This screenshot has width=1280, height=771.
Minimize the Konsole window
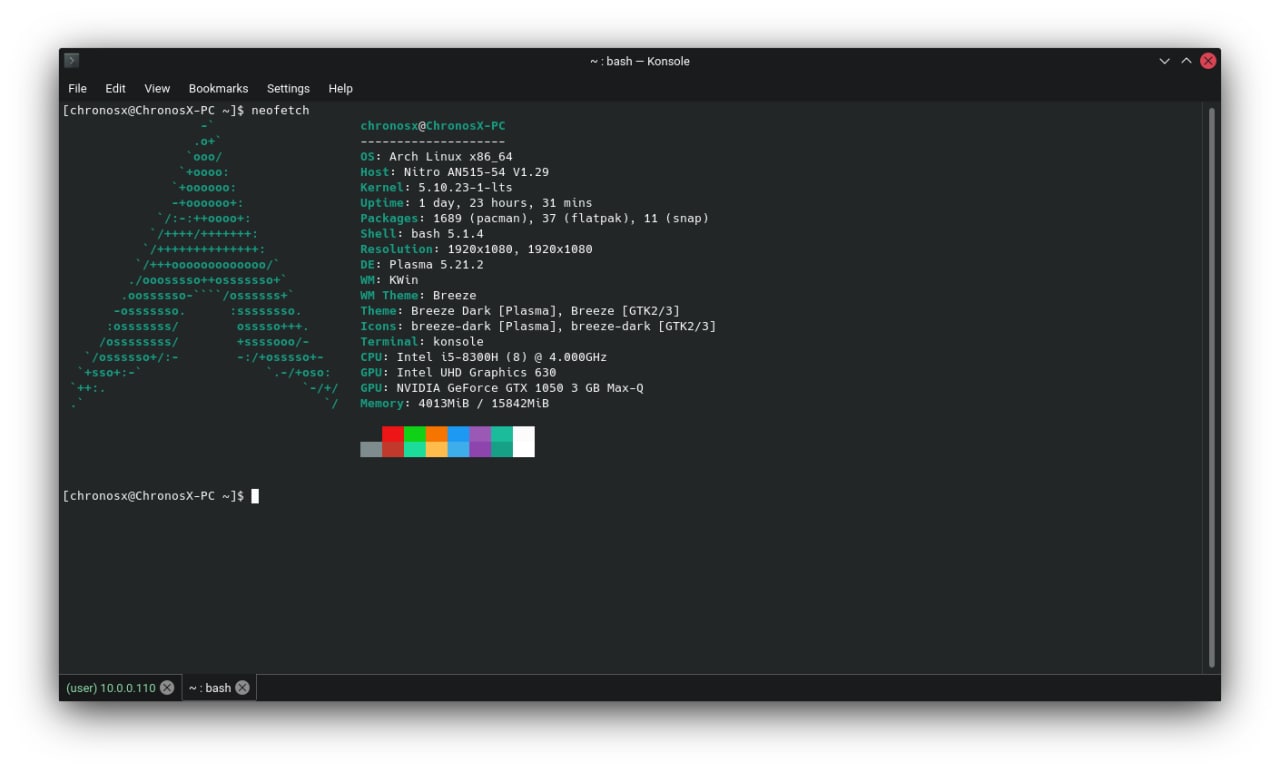coord(1164,61)
